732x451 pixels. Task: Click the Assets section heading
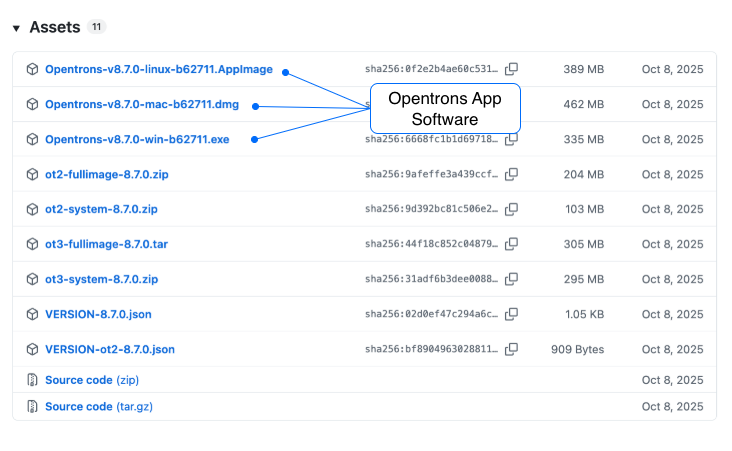pos(55,27)
